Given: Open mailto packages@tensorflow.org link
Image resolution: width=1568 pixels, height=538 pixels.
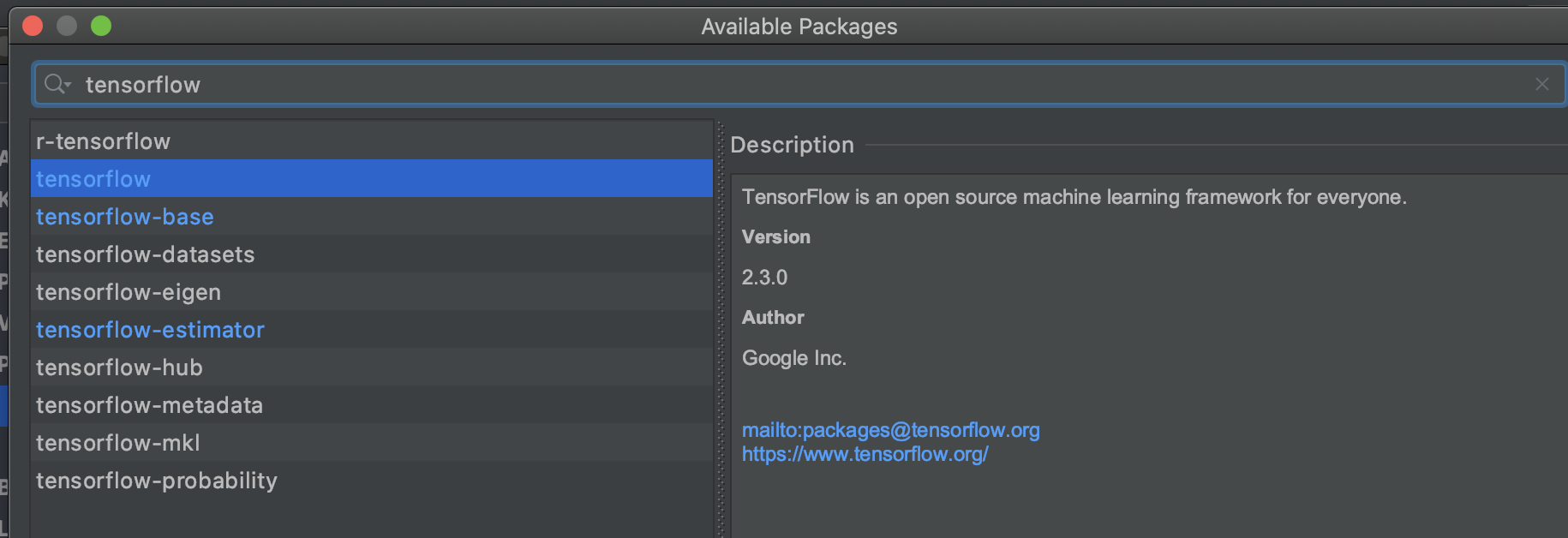Looking at the screenshot, I should click(890, 430).
